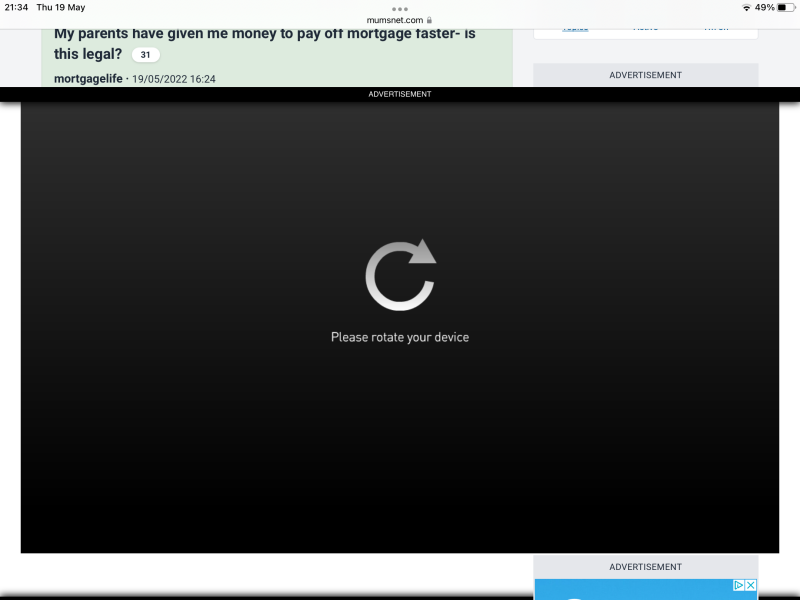Tap the ADVERTISEMENT label above the sidebar ad
This screenshot has height=600, width=800.
point(645,74)
